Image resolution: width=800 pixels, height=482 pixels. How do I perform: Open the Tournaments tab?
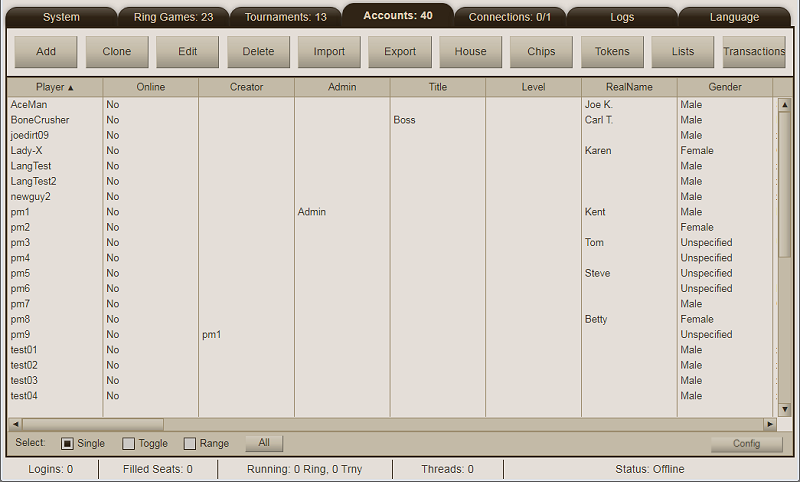coord(285,17)
